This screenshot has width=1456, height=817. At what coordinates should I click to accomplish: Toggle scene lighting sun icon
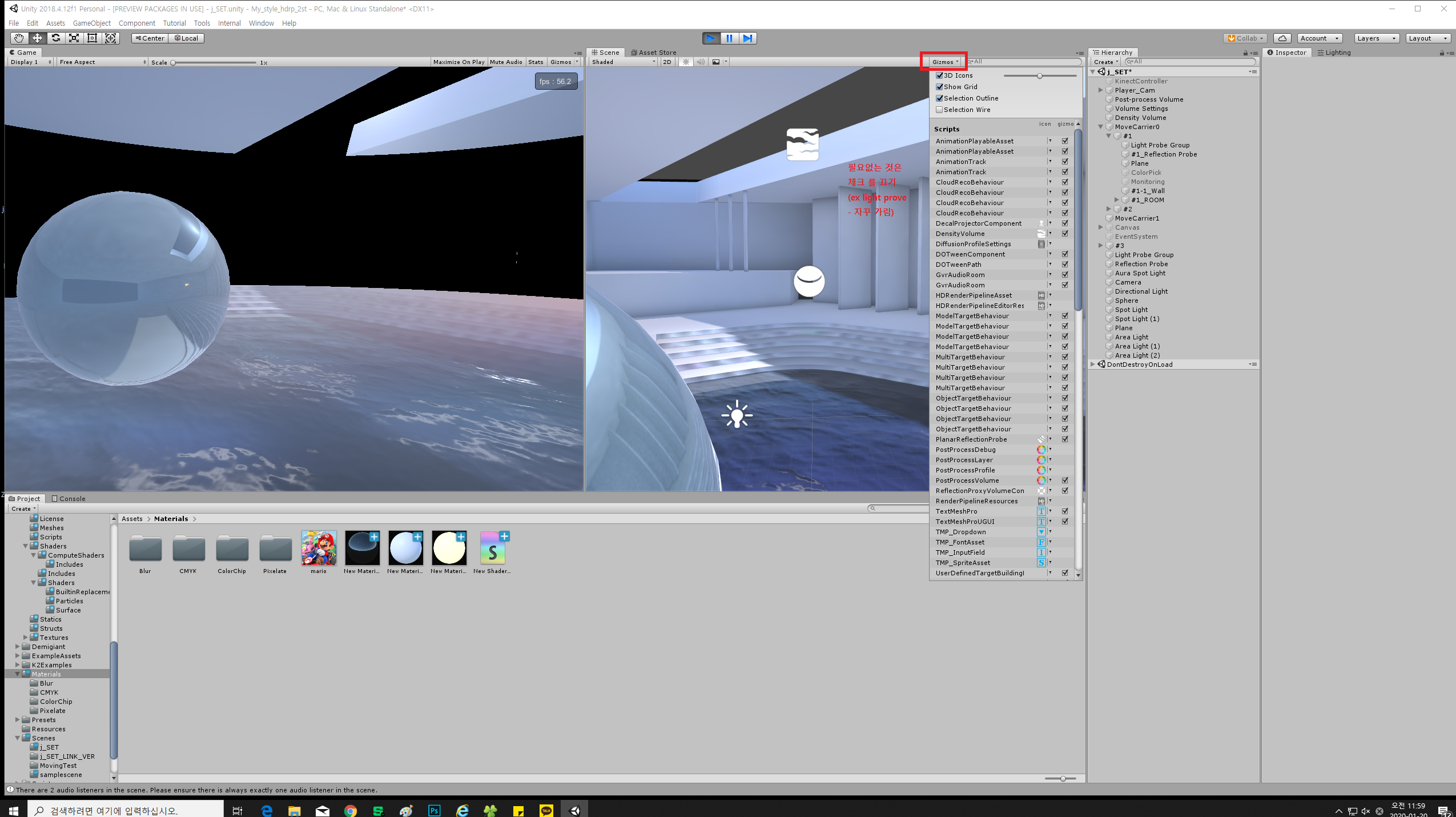pyautogui.click(x=686, y=62)
